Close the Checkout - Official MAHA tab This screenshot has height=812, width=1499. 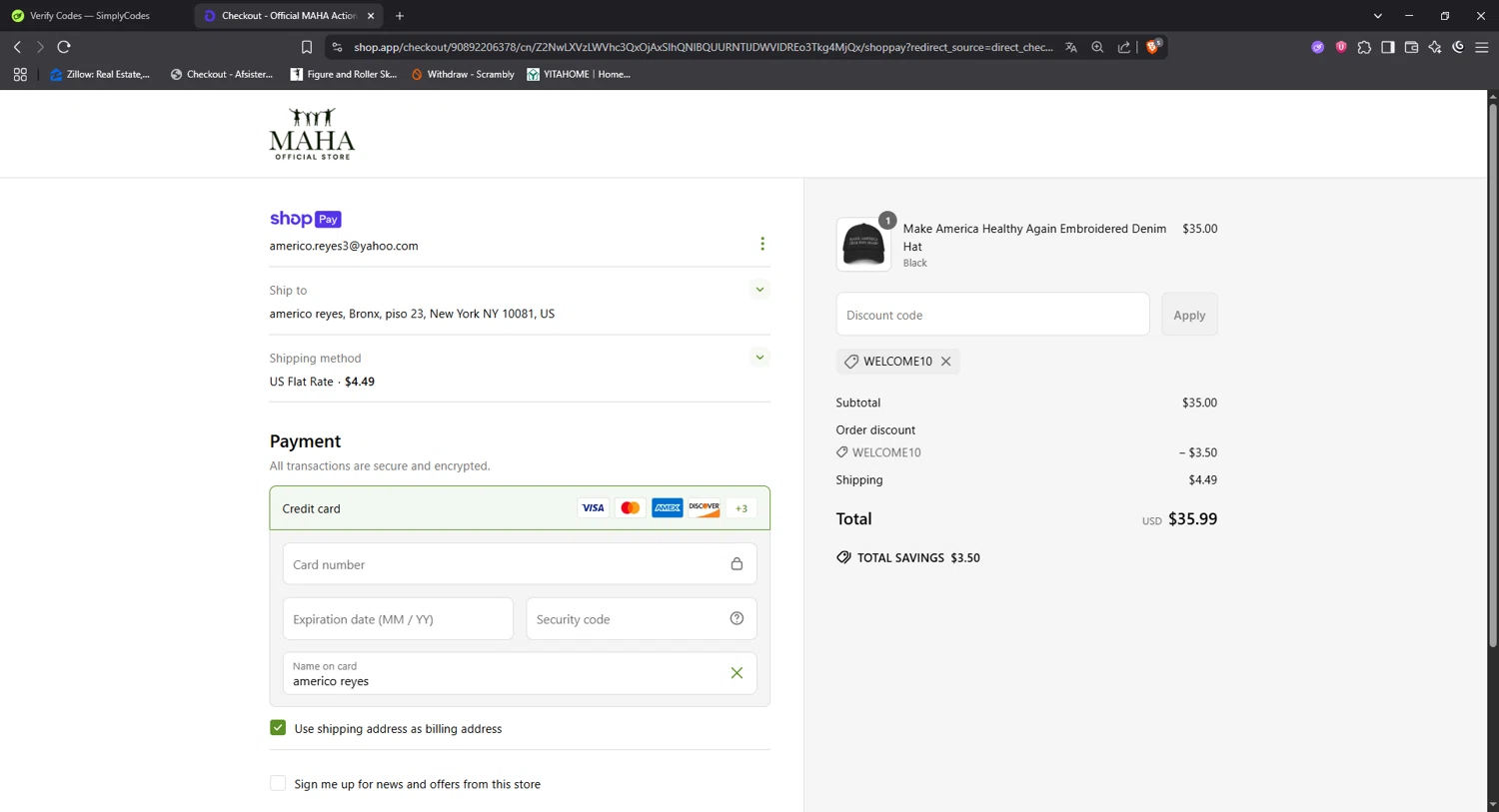[371, 16]
